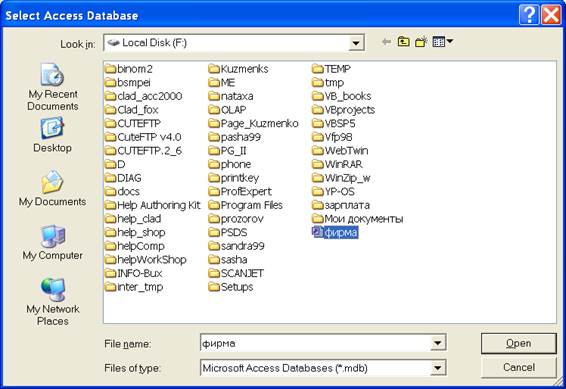Viewport: 566px width, 389px height.
Task: Select the TEMP folder
Action: point(331,69)
